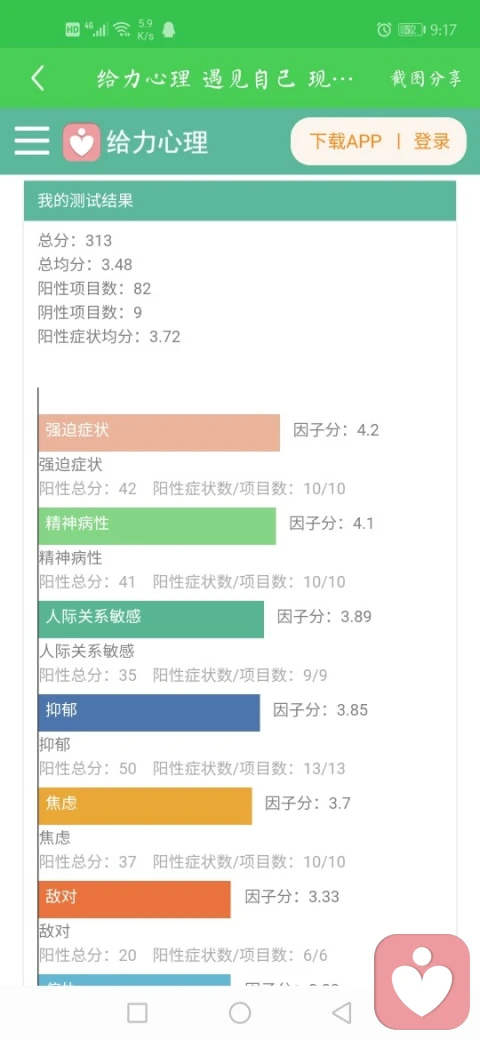Tap the alarm clock status icon
The height and width of the screenshot is (1040, 480).
tap(384, 29)
